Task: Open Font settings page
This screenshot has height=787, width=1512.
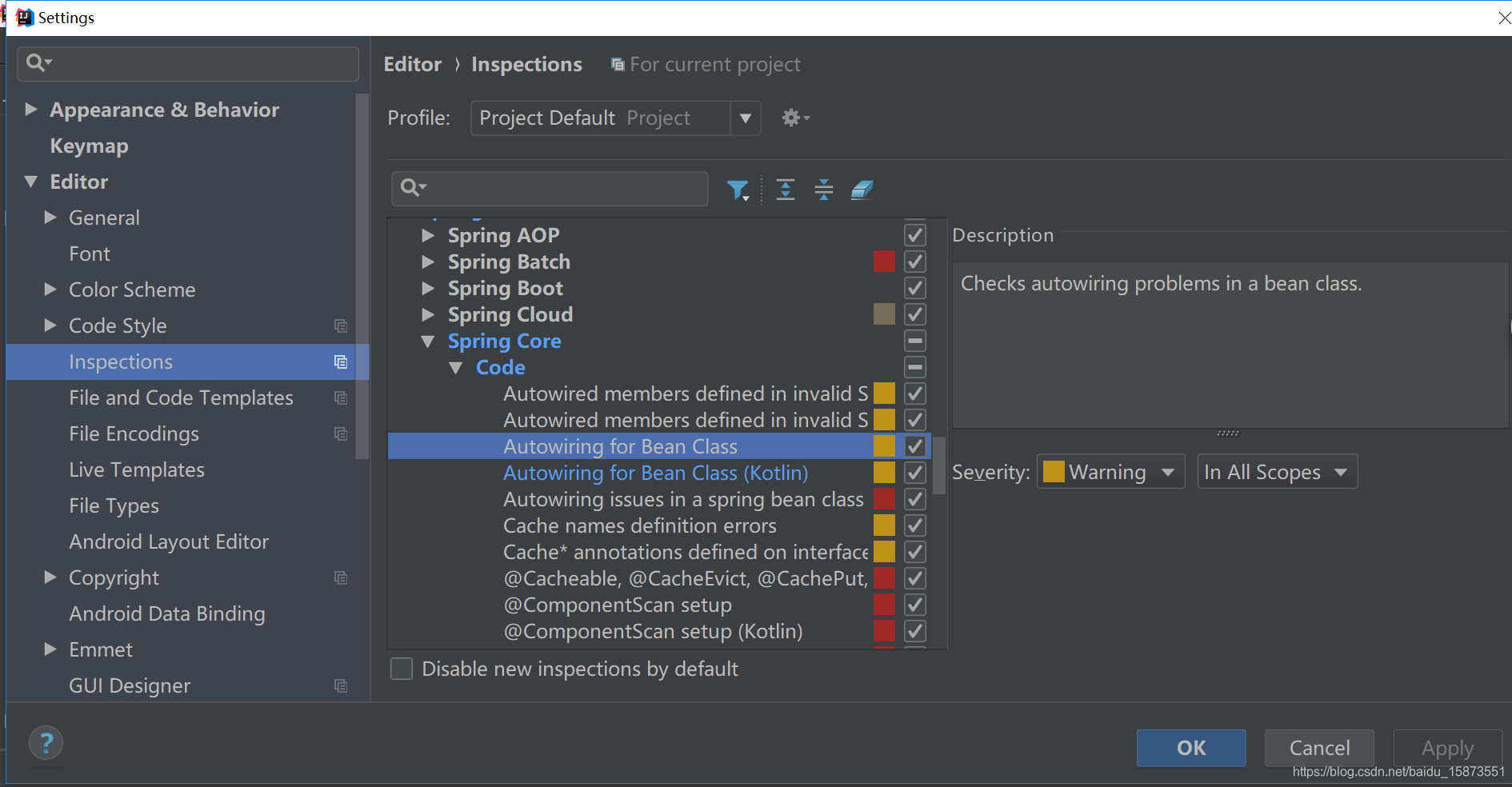Action: pos(90,254)
